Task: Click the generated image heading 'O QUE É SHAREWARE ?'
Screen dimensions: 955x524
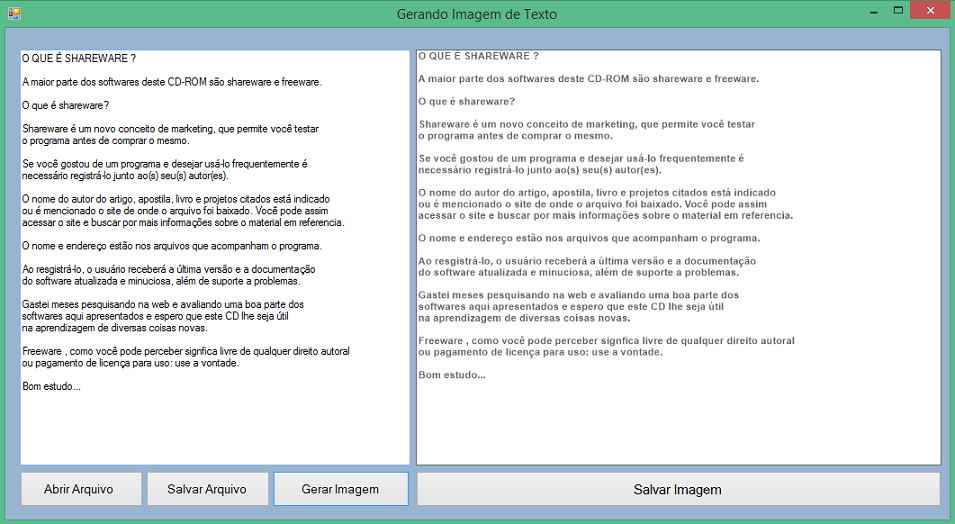Action: pos(479,56)
